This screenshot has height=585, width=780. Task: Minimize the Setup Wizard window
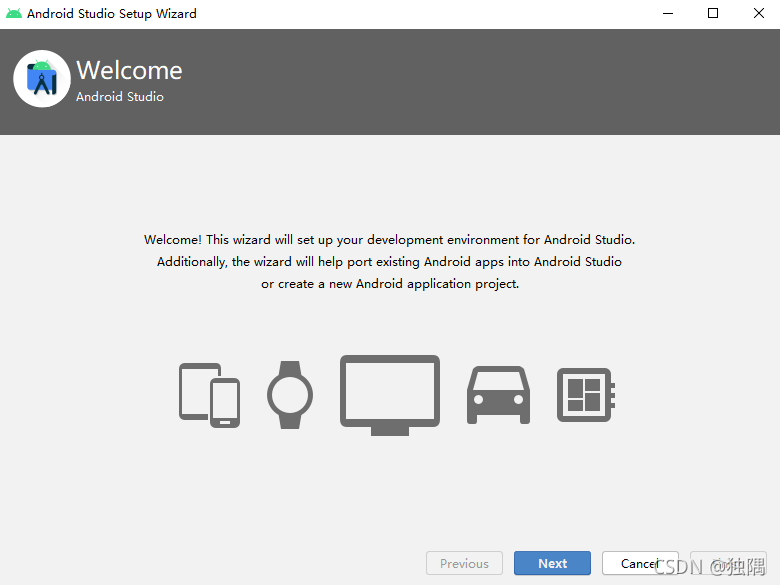[x=668, y=13]
